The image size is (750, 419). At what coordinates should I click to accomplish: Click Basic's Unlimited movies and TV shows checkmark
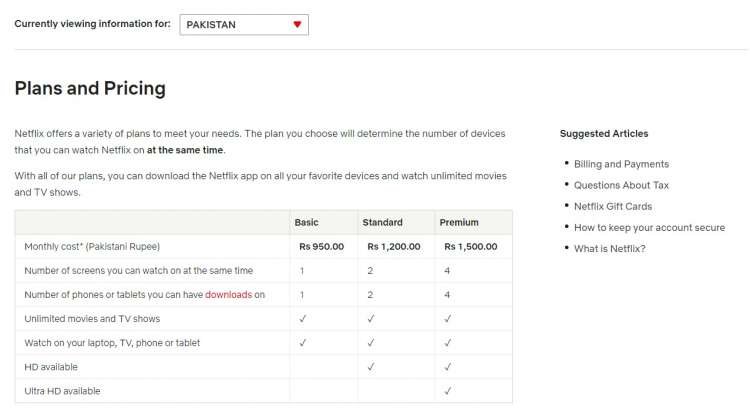pos(302,319)
